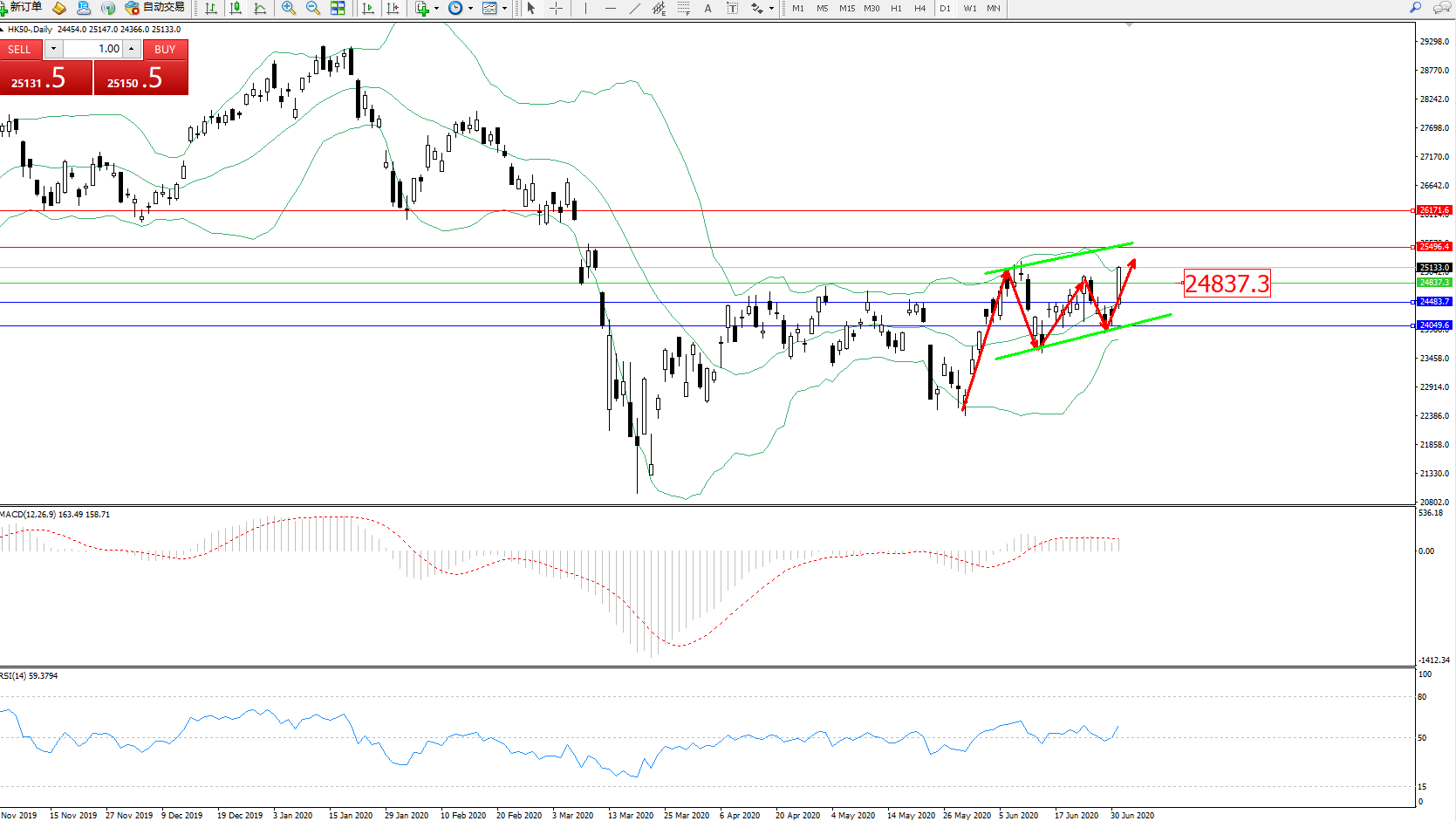Draw a vertical line with toolbar tool
The height and width of the screenshot is (821, 1456).
tap(585, 8)
